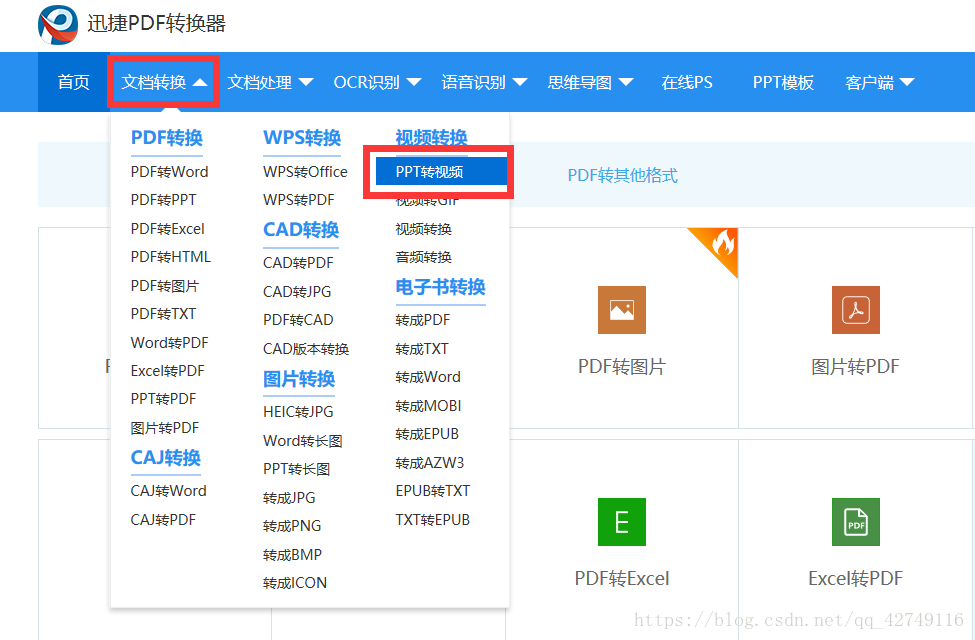This screenshot has width=975, height=640.
Task: Select PPT转PDF menu entry
Action: (x=163, y=399)
